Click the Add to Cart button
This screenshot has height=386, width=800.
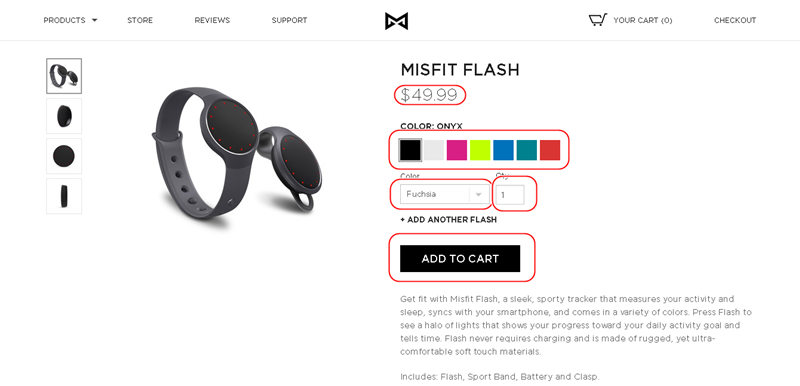[x=460, y=259]
